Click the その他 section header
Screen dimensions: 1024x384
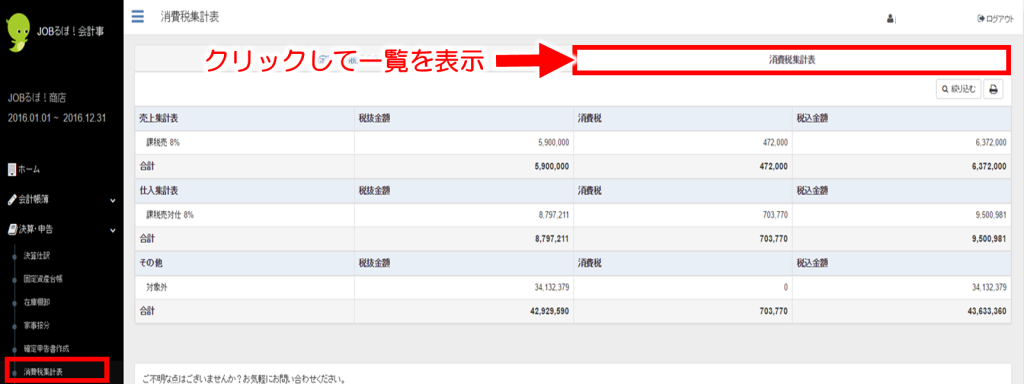[151, 264]
